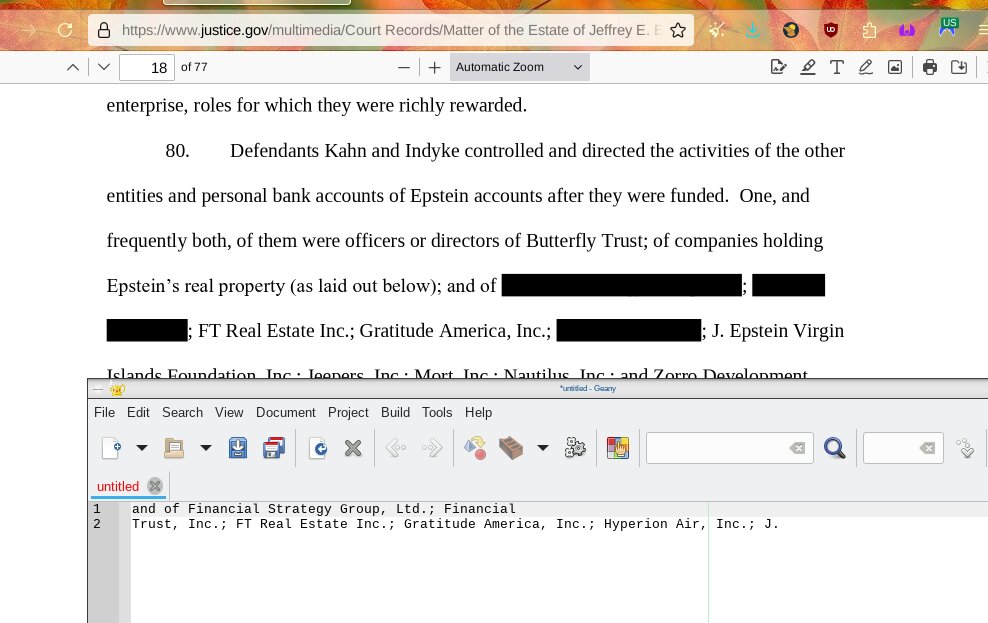
Task: Print the PDF document
Action: point(930,67)
